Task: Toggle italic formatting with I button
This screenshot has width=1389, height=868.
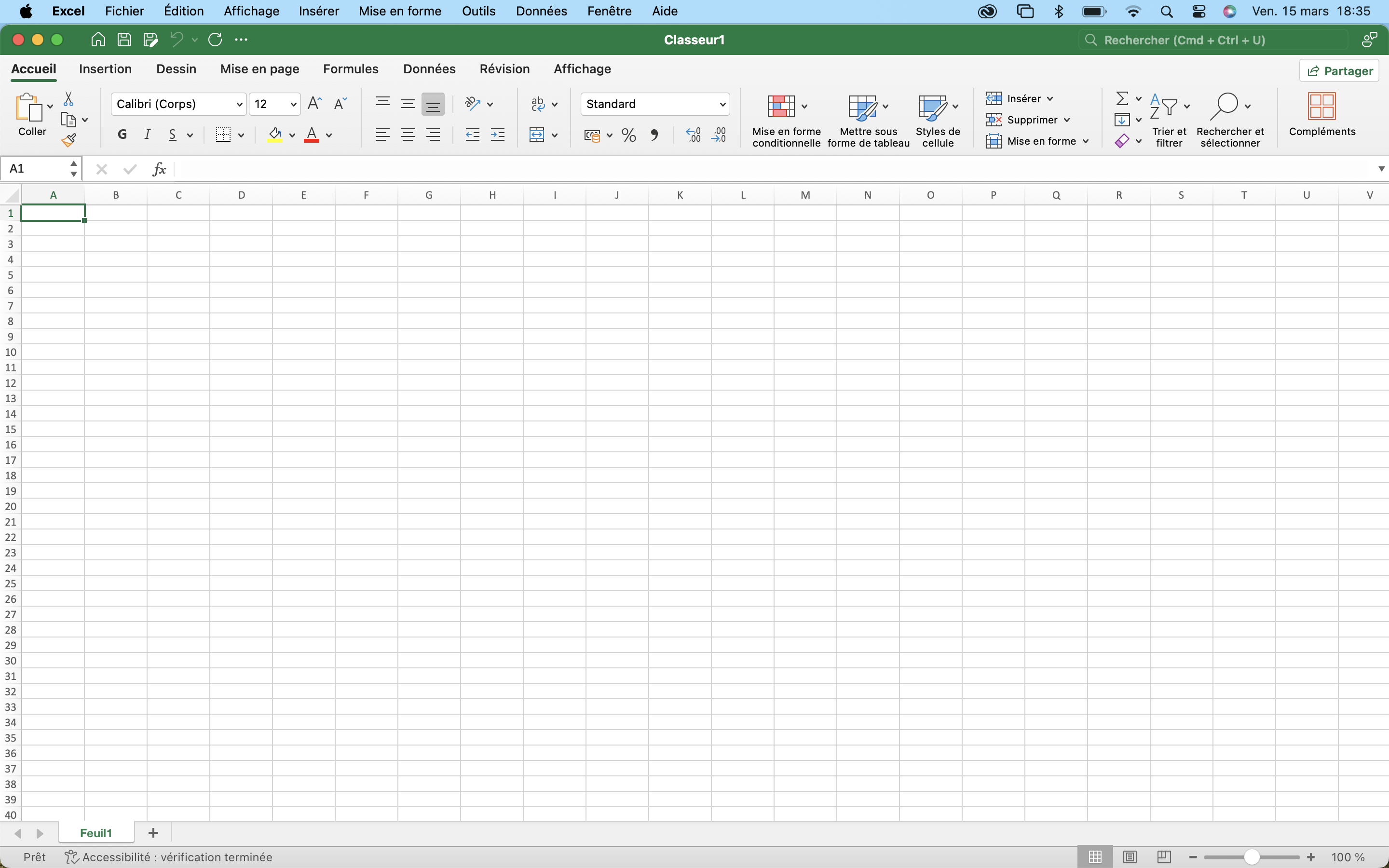Action: 147,135
